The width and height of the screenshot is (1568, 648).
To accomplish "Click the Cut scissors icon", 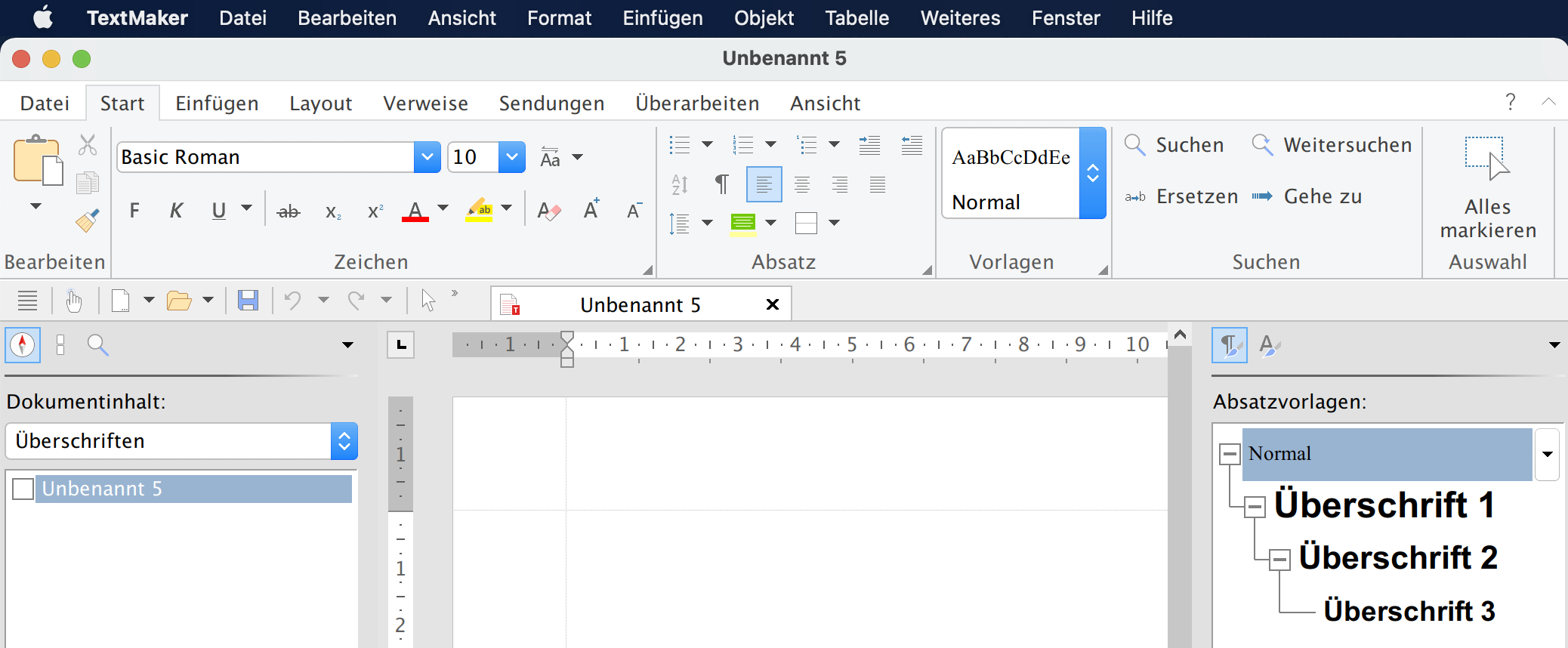I will pyautogui.click(x=88, y=144).
